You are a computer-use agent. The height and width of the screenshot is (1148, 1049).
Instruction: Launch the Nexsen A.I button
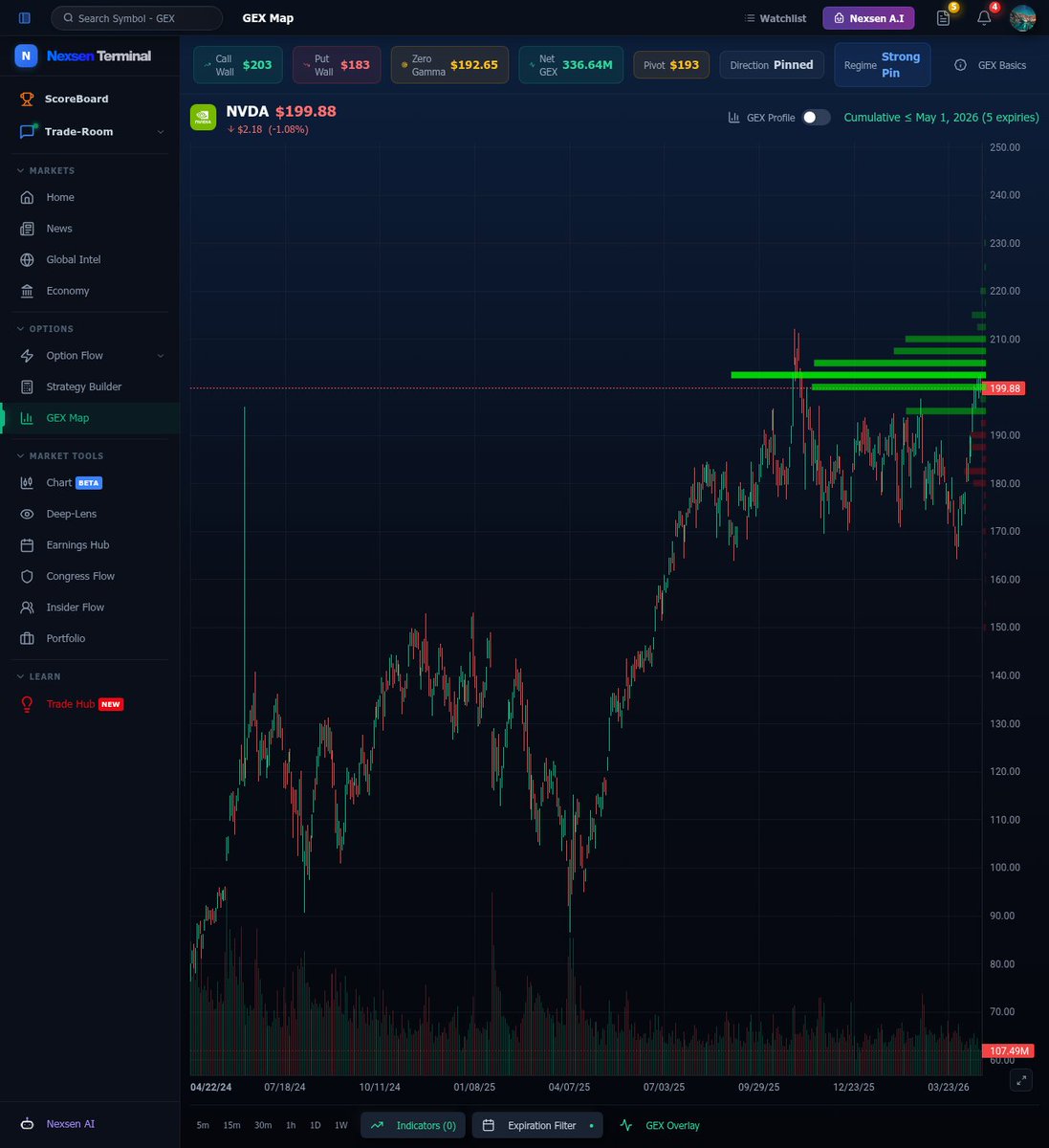(x=869, y=18)
